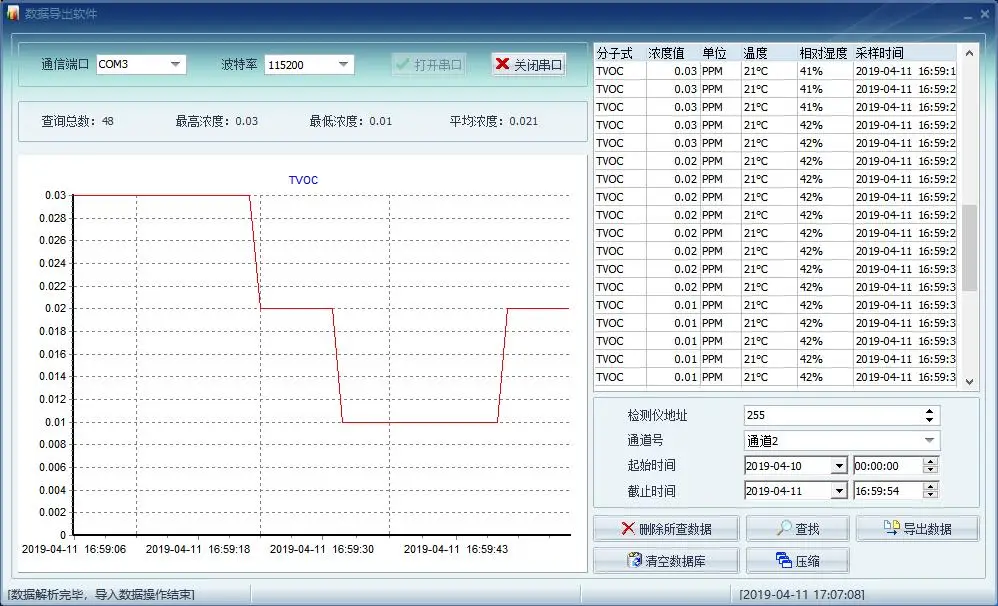The width and height of the screenshot is (998, 606).
Task: Click the 最低浓度: 0.01 label
Action: coord(351,121)
